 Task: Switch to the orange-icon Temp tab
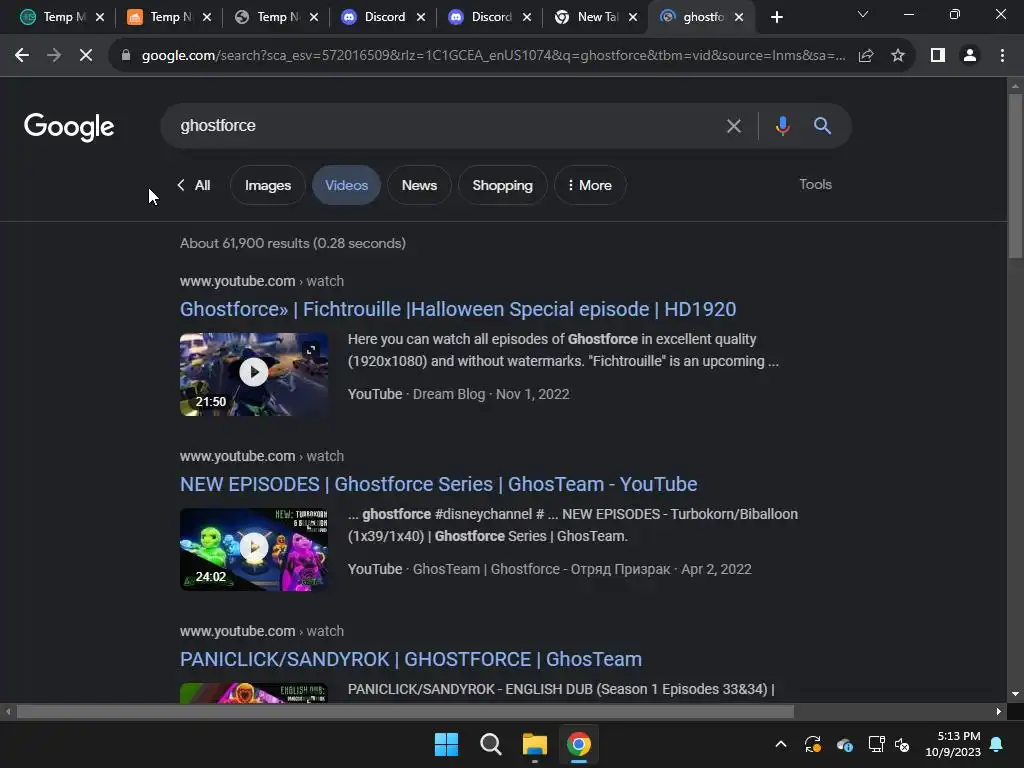point(170,17)
